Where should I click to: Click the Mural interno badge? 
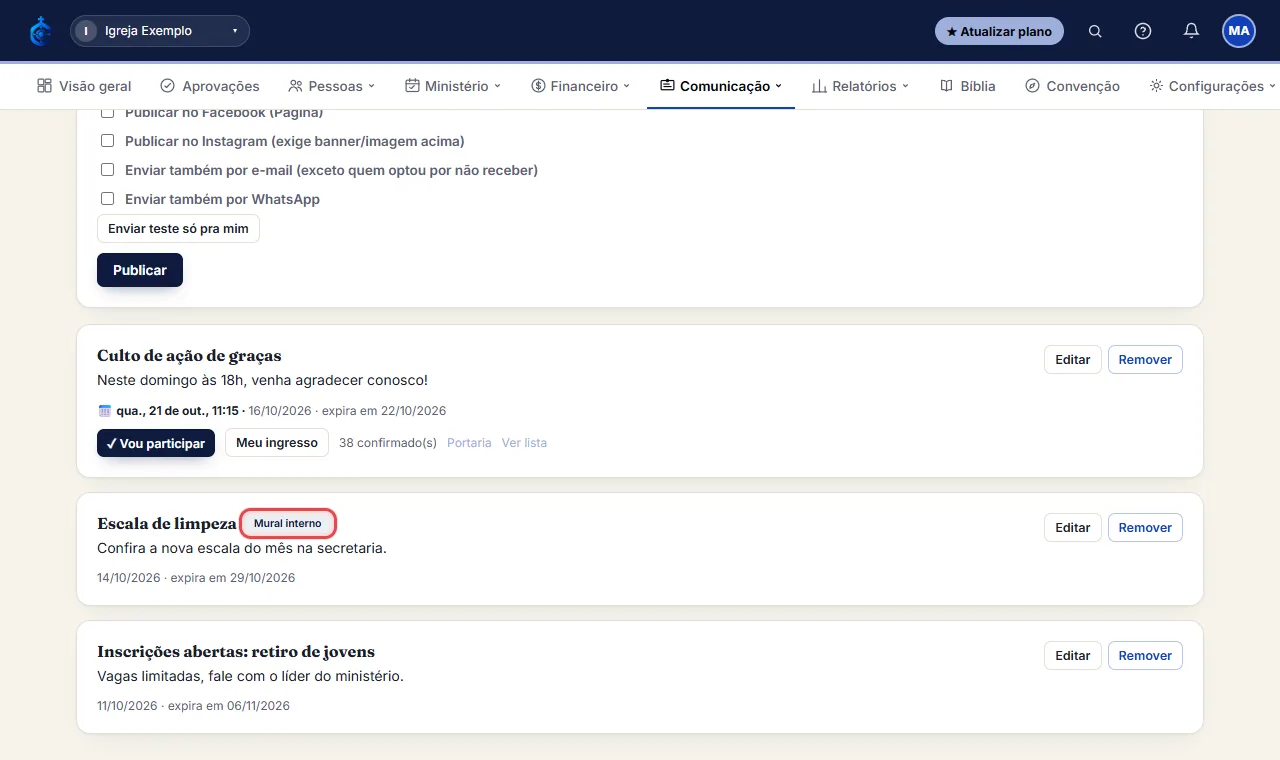click(x=288, y=523)
